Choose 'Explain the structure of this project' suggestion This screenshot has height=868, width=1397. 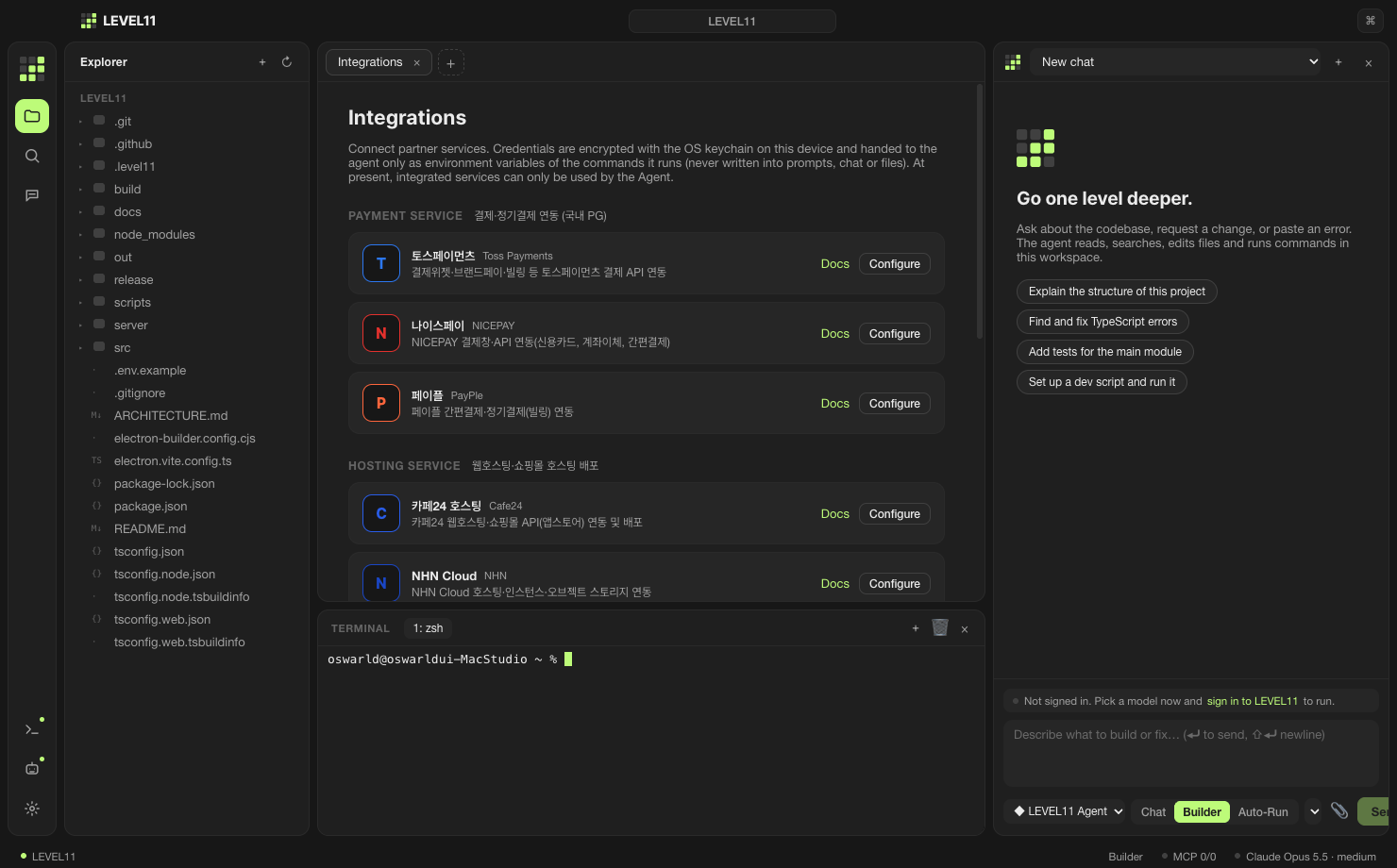click(x=1117, y=292)
